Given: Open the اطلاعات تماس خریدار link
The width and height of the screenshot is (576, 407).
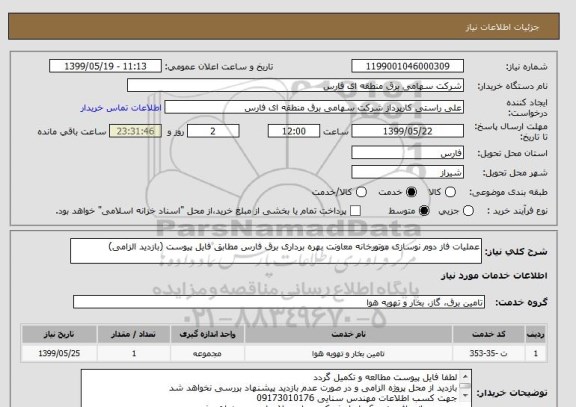Looking at the screenshot, I should point(121,108).
